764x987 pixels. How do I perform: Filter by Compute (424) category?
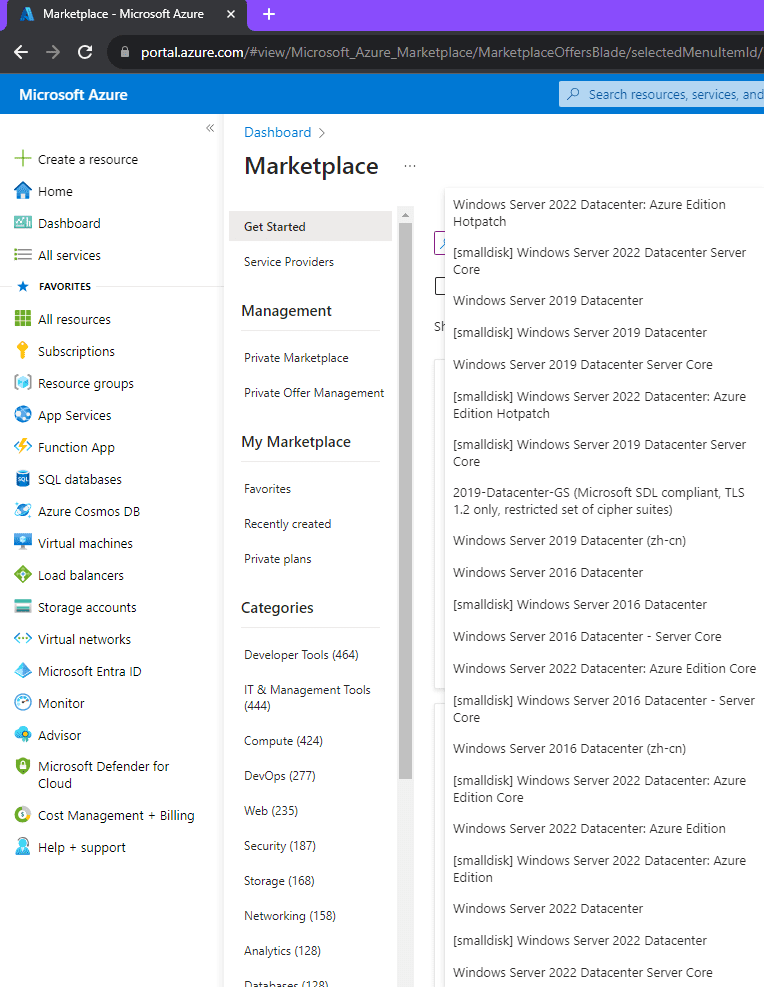(283, 741)
